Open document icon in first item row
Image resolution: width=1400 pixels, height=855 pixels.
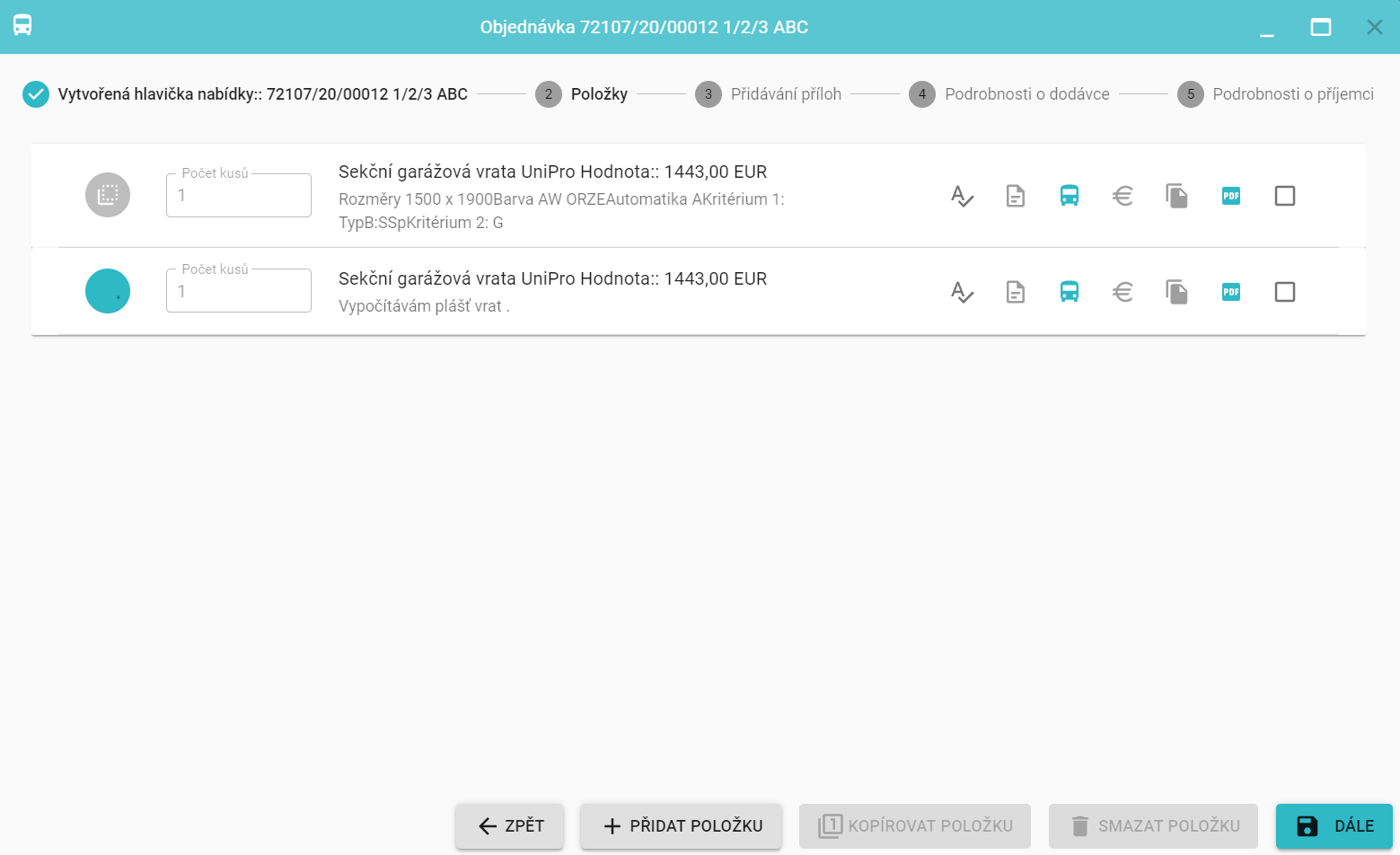(1016, 196)
